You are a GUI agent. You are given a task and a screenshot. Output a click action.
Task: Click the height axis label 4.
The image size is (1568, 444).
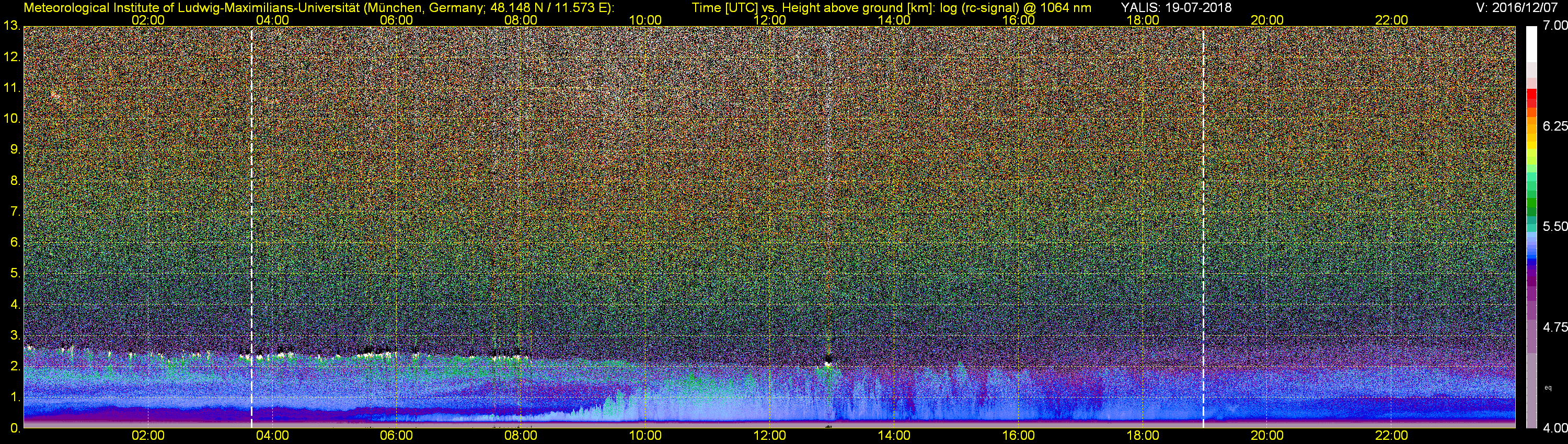pyautogui.click(x=15, y=304)
